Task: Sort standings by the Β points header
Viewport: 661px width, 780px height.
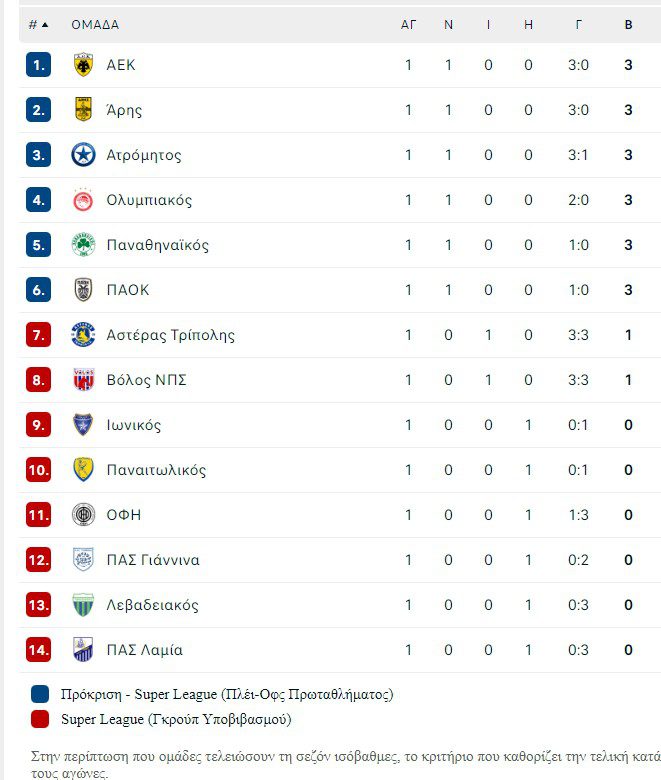Action: coord(628,24)
